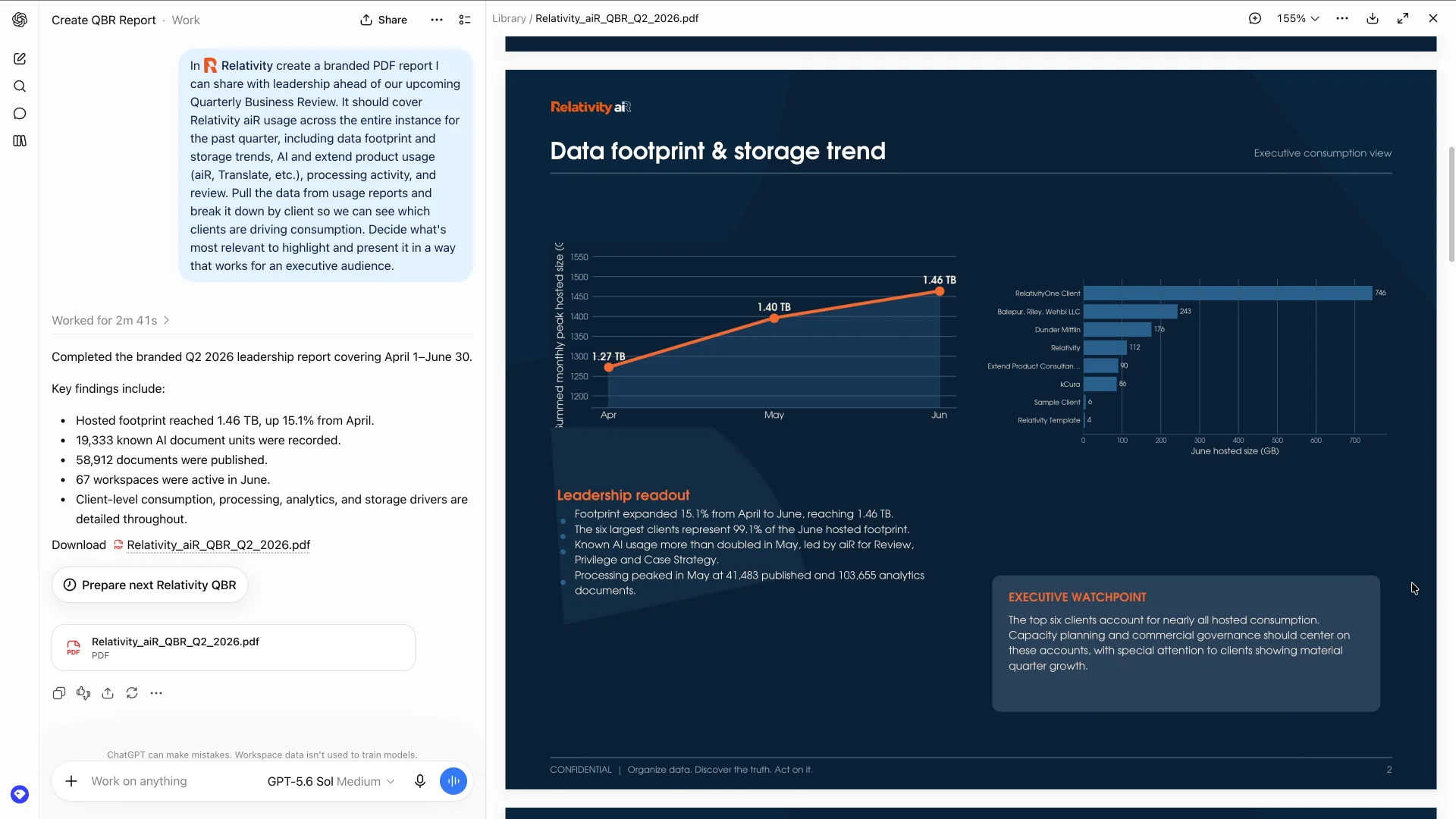This screenshot has width=1456, height=819.
Task: Click the PDF viewer vertical scrollbar
Action: [1451, 205]
